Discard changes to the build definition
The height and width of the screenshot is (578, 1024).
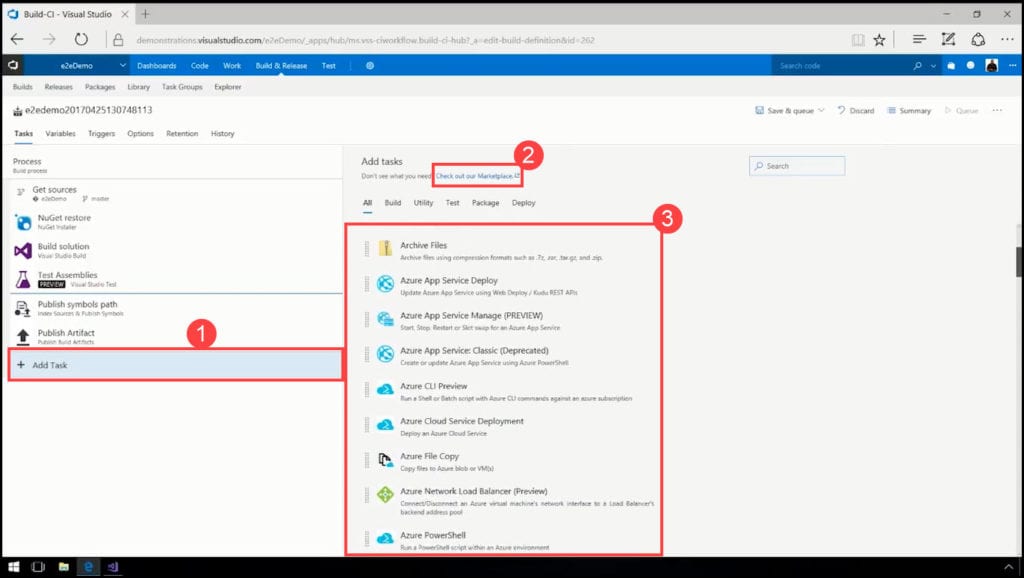coord(856,110)
